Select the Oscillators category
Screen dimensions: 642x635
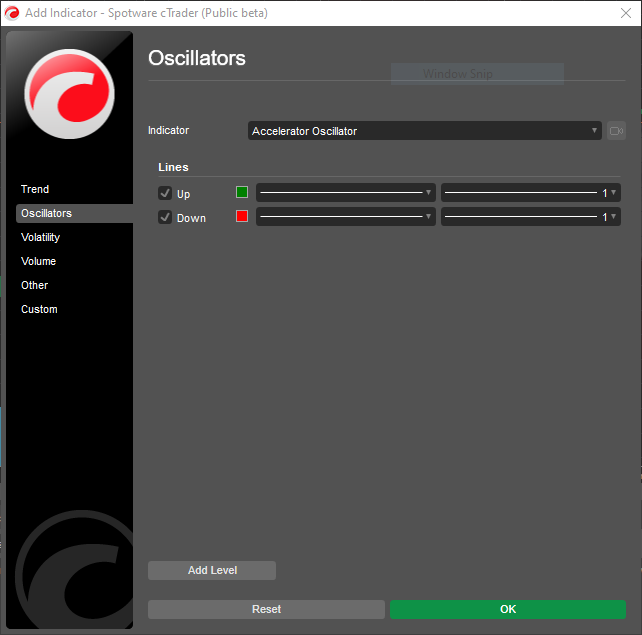tap(47, 213)
